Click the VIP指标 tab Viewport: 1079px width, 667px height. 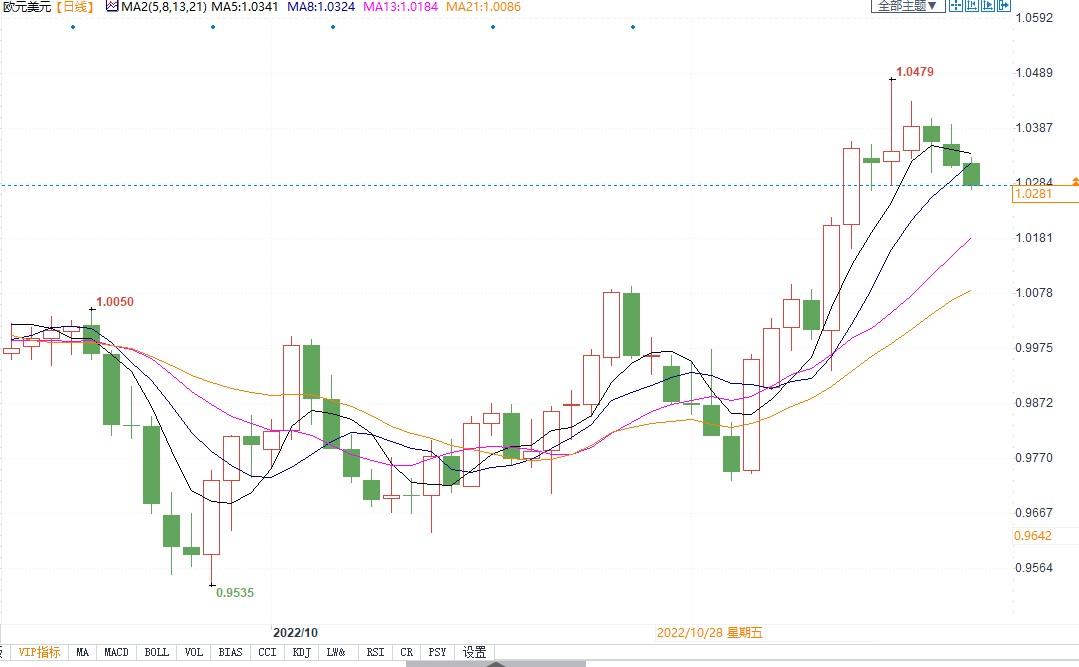tap(39, 652)
